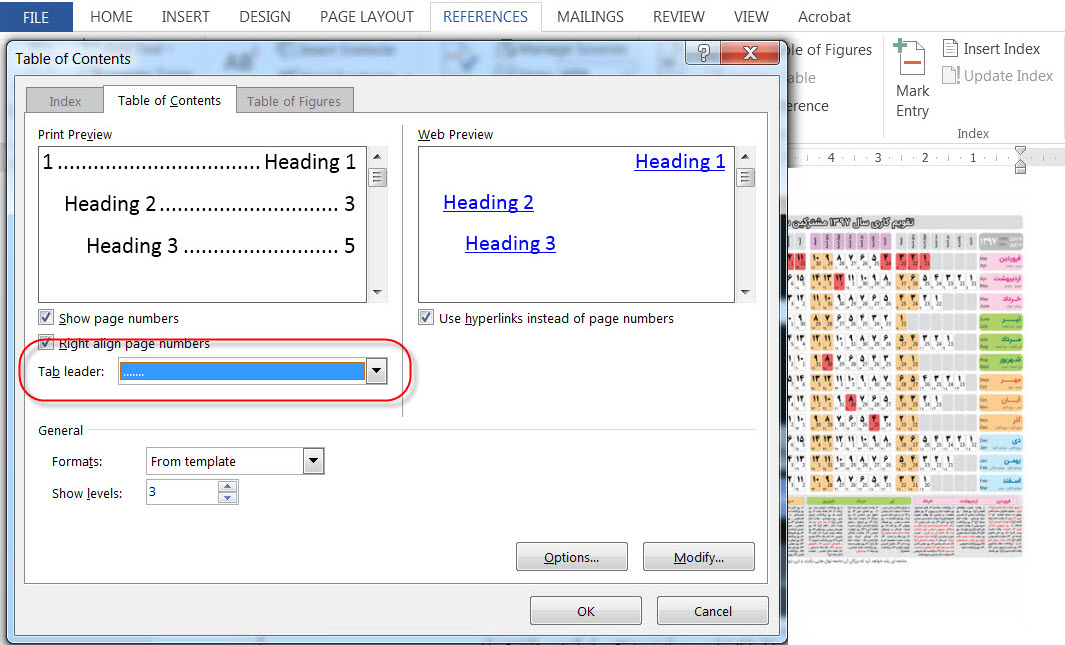Click the Mark Entry icon

(911, 60)
